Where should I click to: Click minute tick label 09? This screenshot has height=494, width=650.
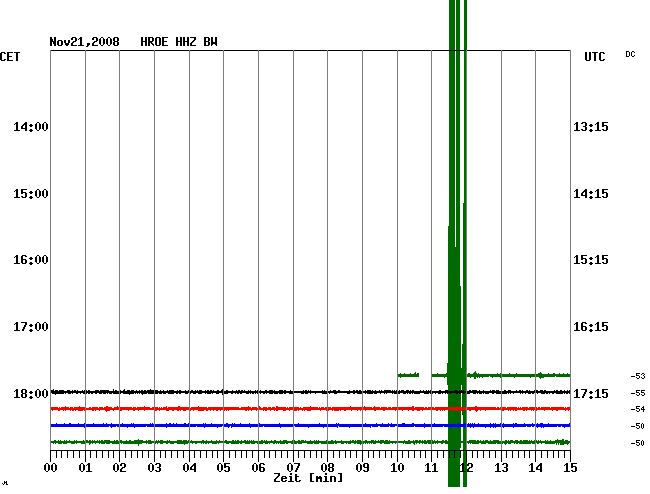(362, 468)
